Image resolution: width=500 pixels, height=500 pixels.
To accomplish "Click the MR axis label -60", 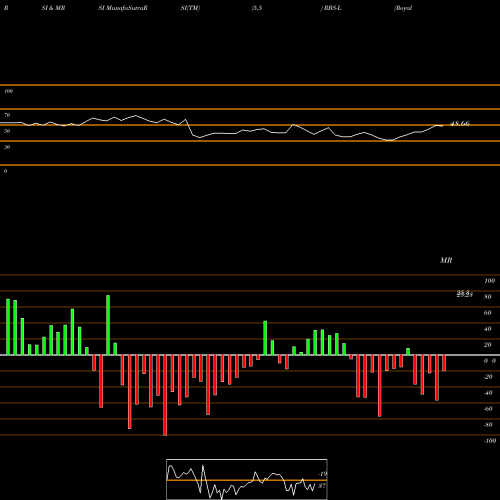I will (x=488, y=409).
